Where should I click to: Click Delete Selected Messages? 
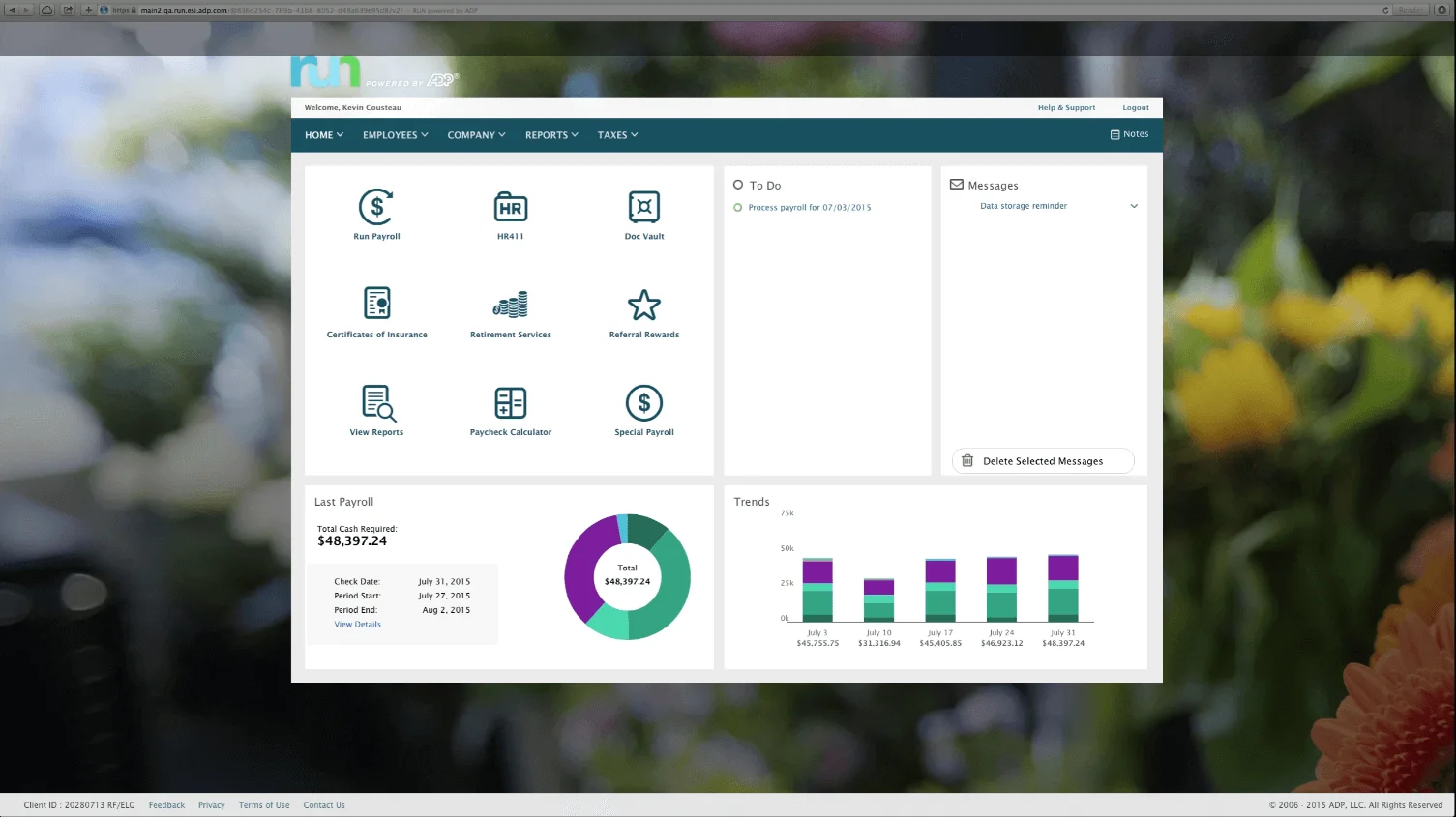pos(1042,460)
